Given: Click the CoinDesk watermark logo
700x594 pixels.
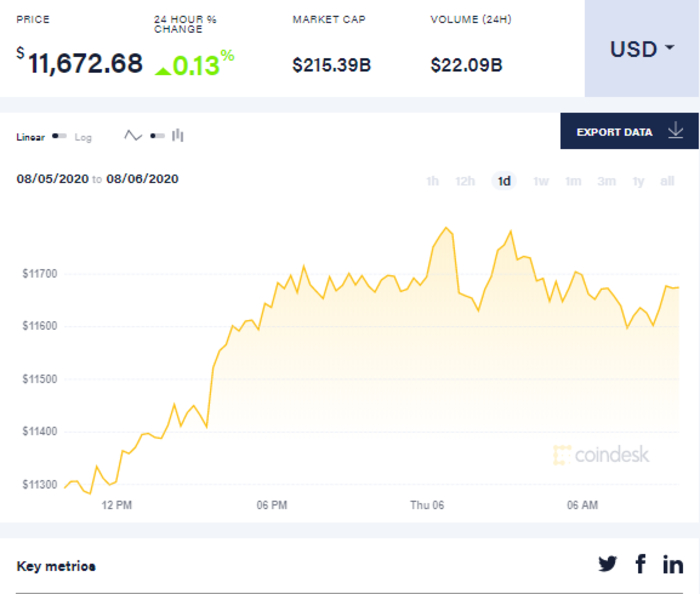Looking at the screenshot, I should click(x=601, y=455).
